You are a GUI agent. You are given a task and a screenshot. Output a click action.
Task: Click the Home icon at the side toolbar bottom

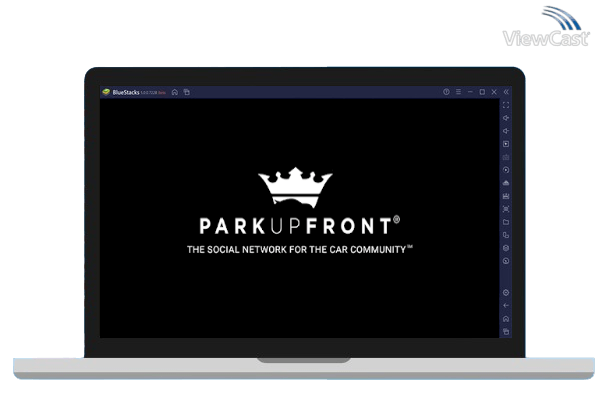[x=506, y=319]
